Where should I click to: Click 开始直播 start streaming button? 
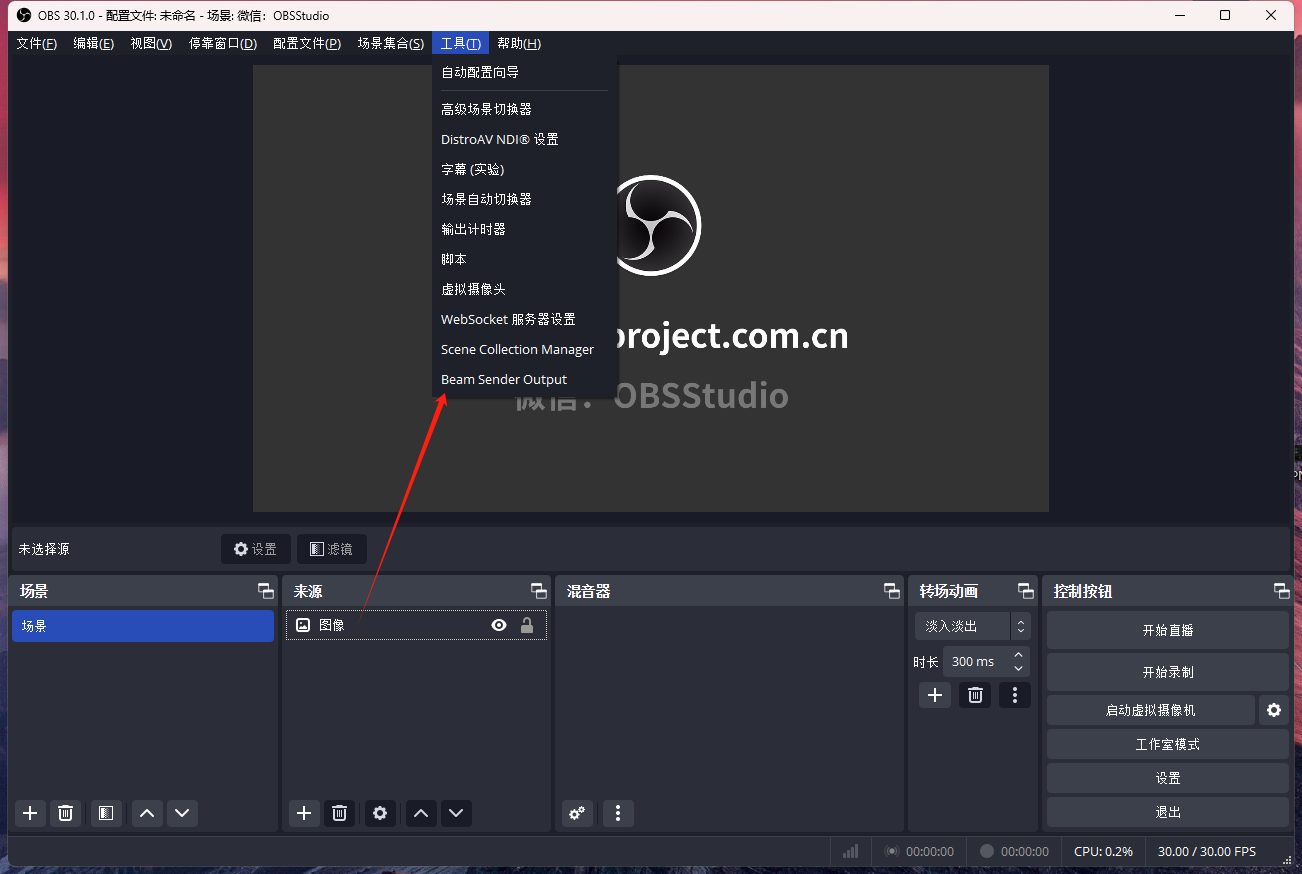1168,630
